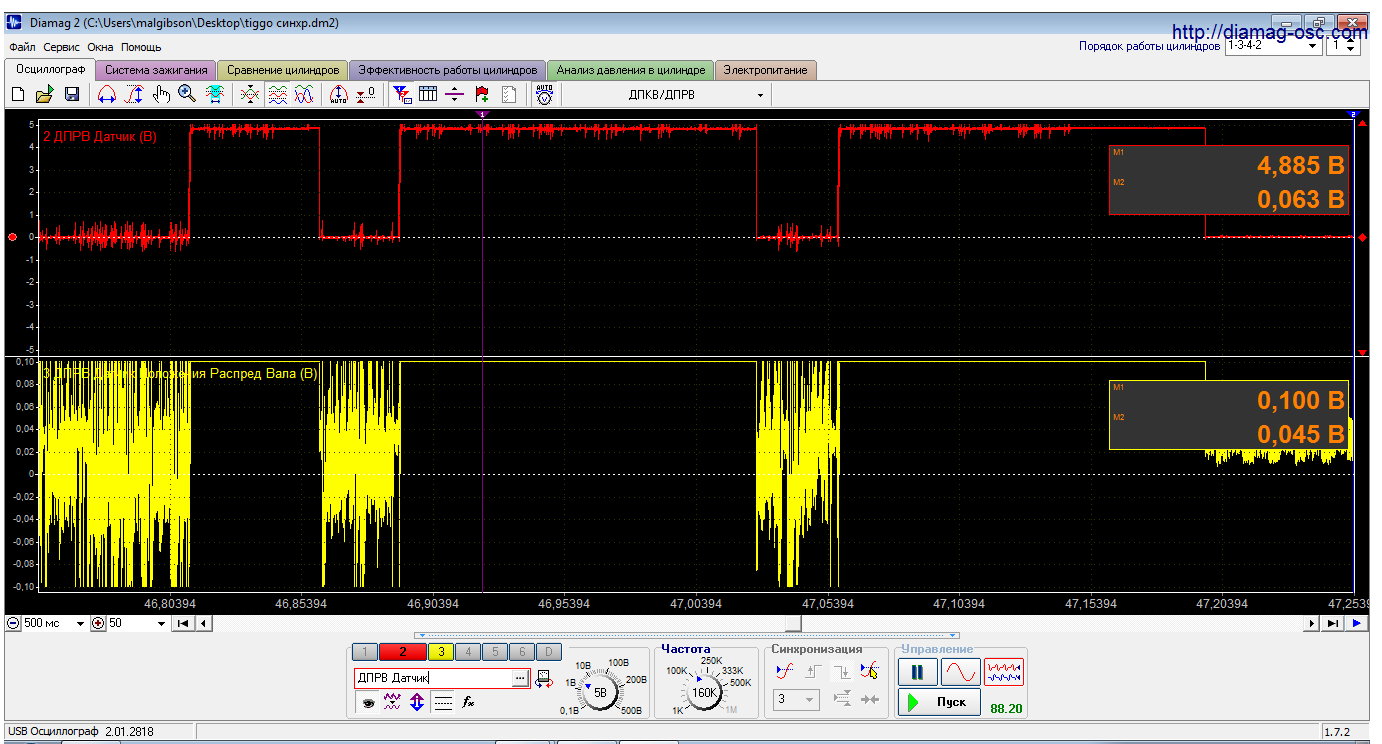Click the cyan fit-signal icon

pos(215,94)
